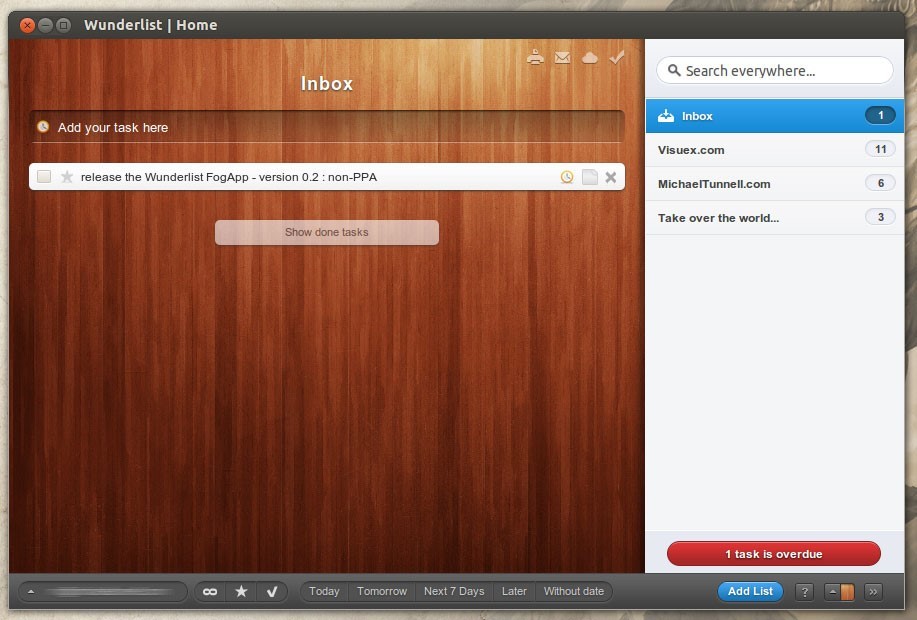Open the Email sharing icon
Screen dimensions: 917x620
[562, 57]
